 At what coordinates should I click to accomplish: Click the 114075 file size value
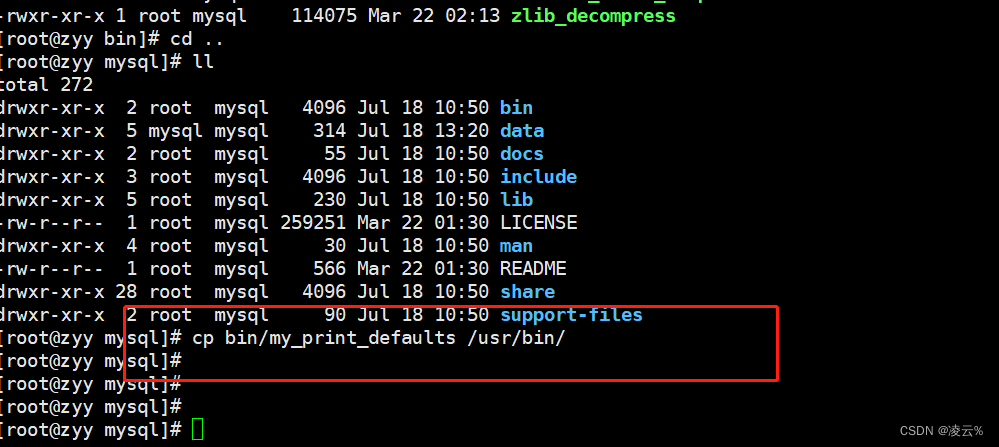pos(324,16)
